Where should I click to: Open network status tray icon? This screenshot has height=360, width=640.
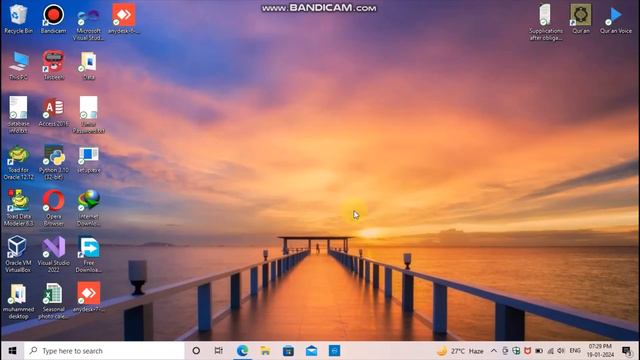point(551,351)
